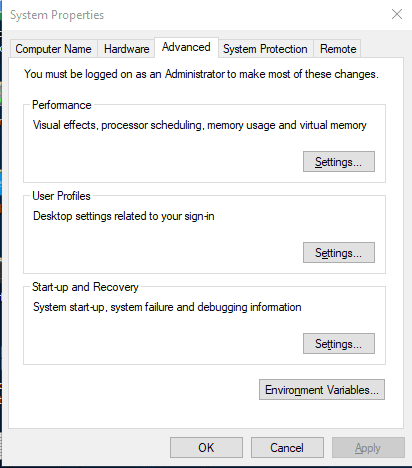Click the visual effects description text

point(200,125)
